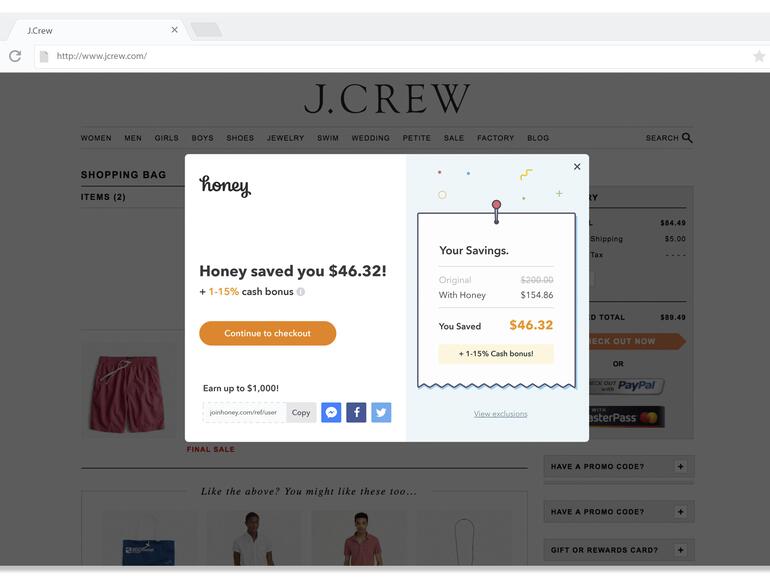
Task: Open the Sale menu item
Action: tap(454, 138)
